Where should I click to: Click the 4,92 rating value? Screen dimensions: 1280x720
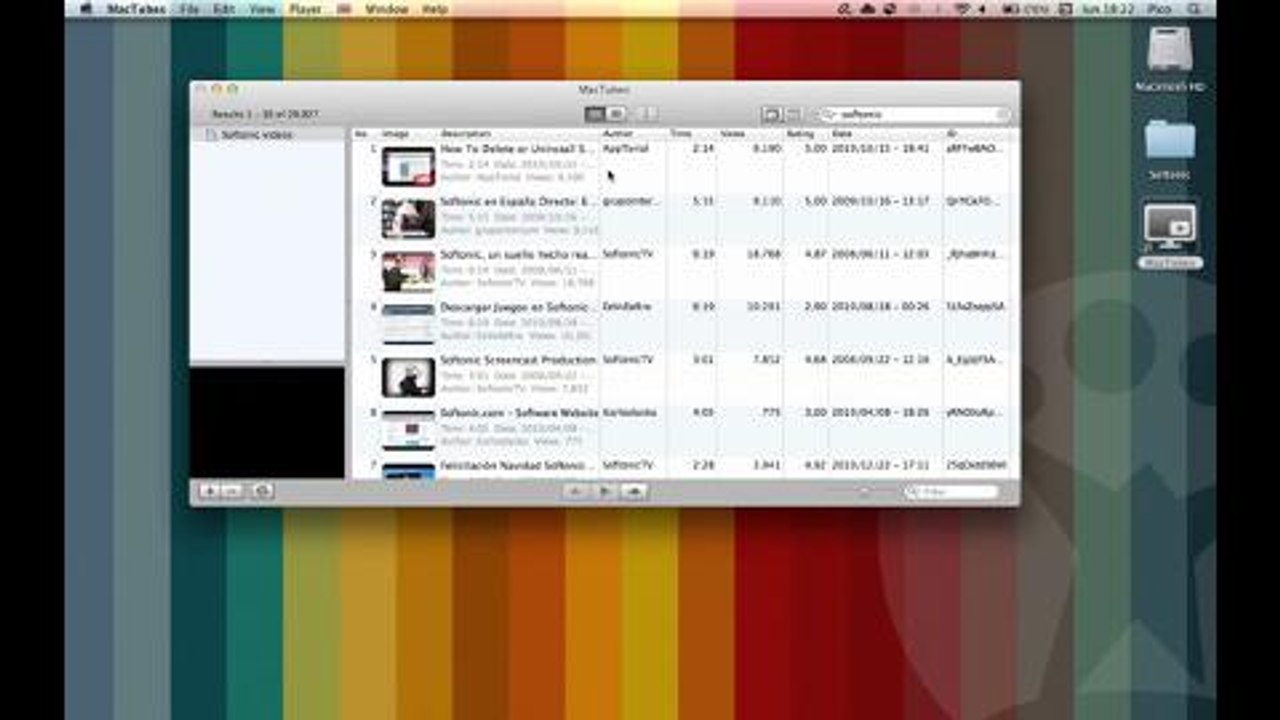[x=816, y=466]
